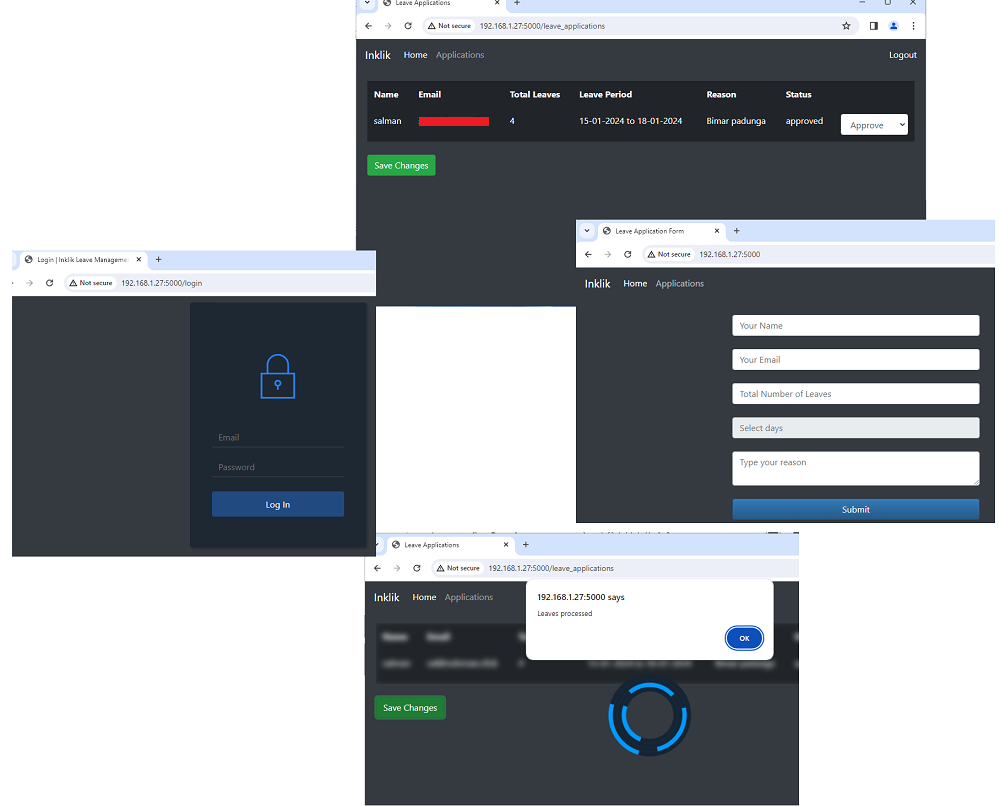Open the side panel icon in top browser
Screen dimensions: 1000x806
click(x=874, y=26)
